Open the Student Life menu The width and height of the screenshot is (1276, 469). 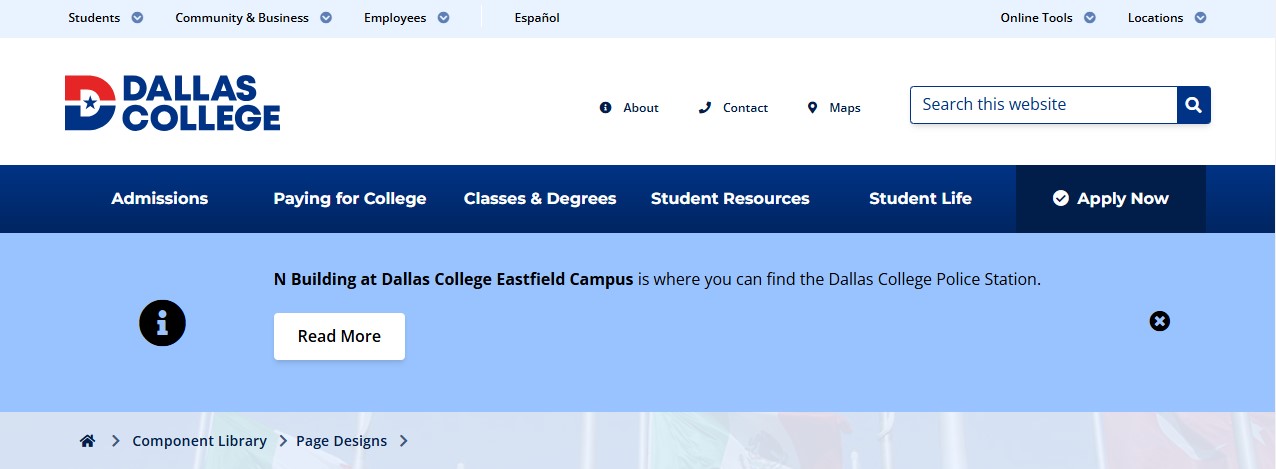920,198
